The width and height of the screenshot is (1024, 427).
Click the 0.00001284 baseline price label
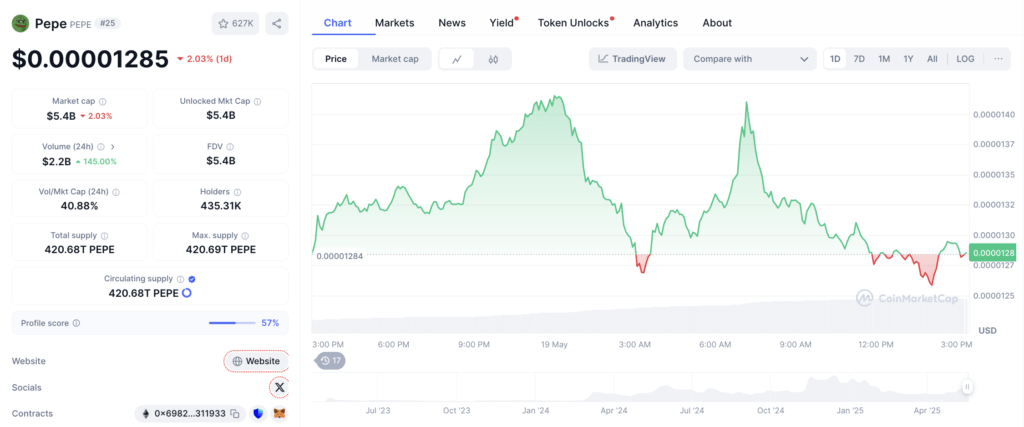click(340, 256)
